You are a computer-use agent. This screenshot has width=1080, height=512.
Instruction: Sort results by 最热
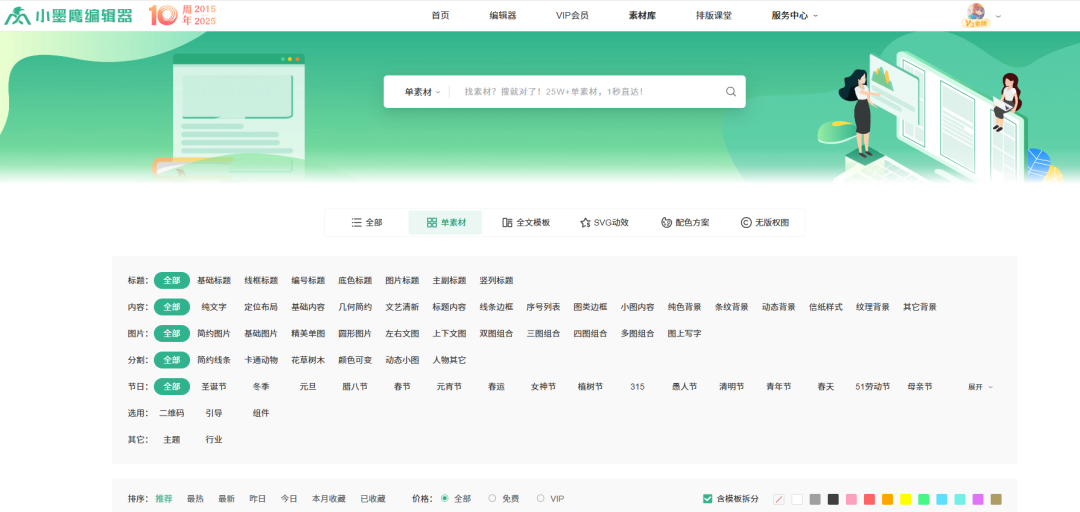coord(195,498)
